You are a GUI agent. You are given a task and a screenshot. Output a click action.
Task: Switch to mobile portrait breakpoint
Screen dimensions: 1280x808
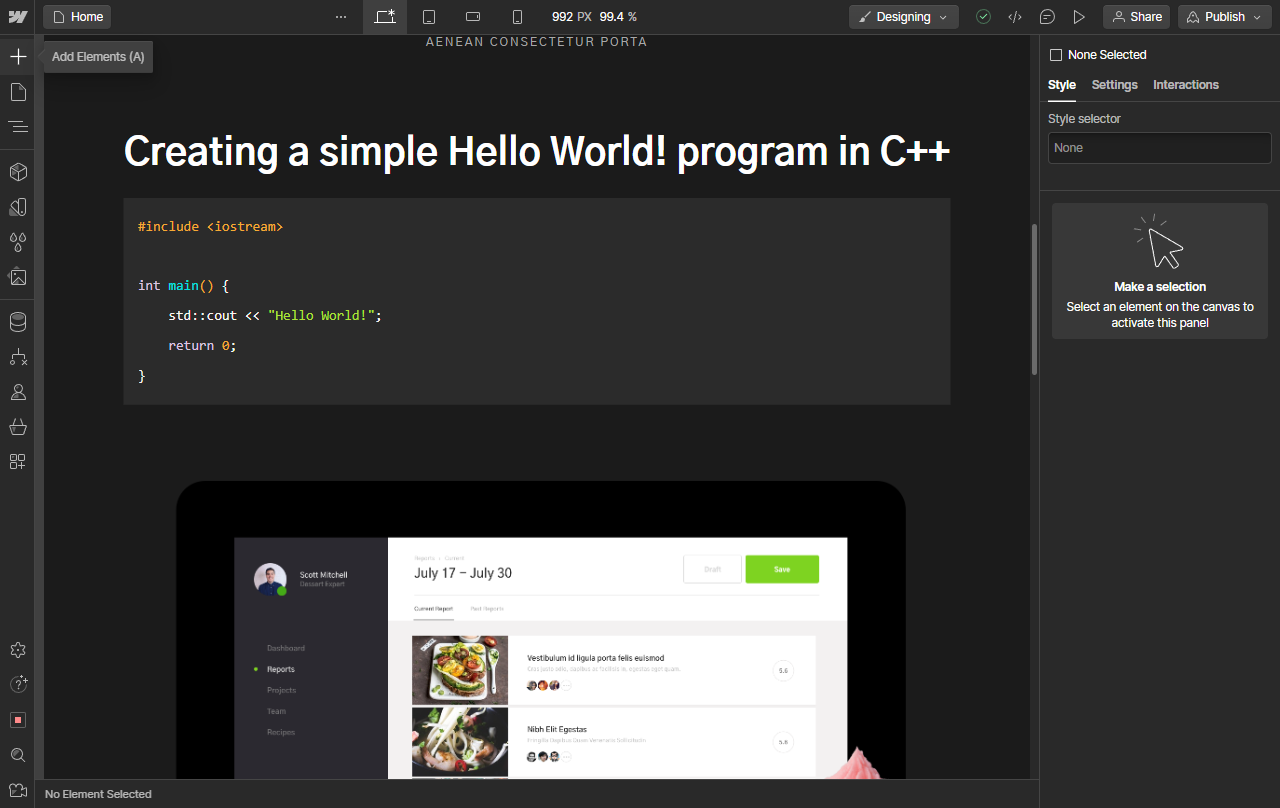point(517,17)
